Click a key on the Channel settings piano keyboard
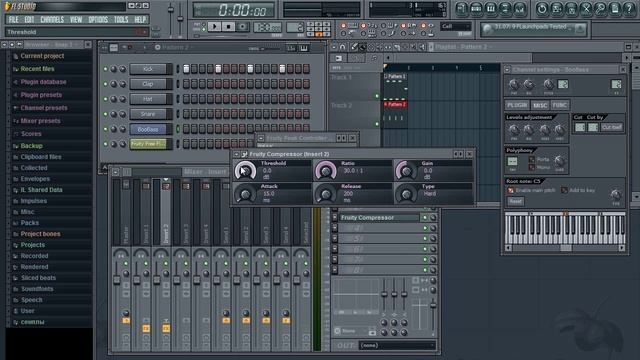 565,228
